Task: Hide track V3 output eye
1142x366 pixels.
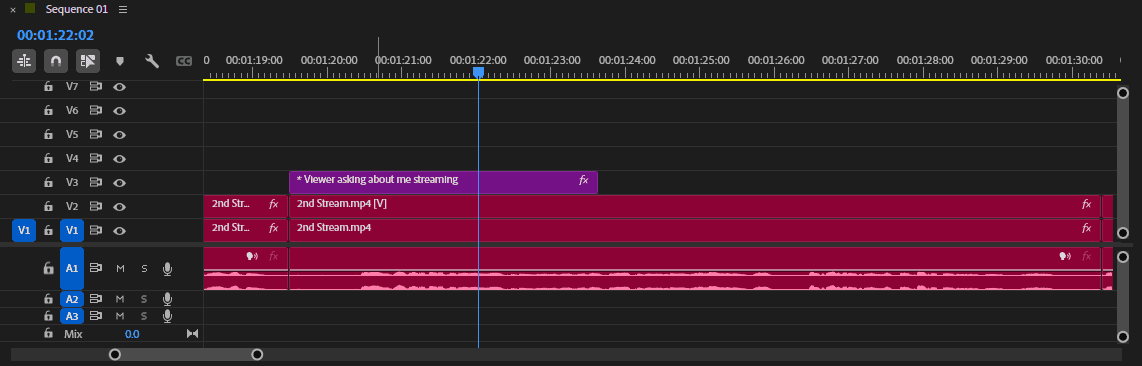Action: coord(119,183)
